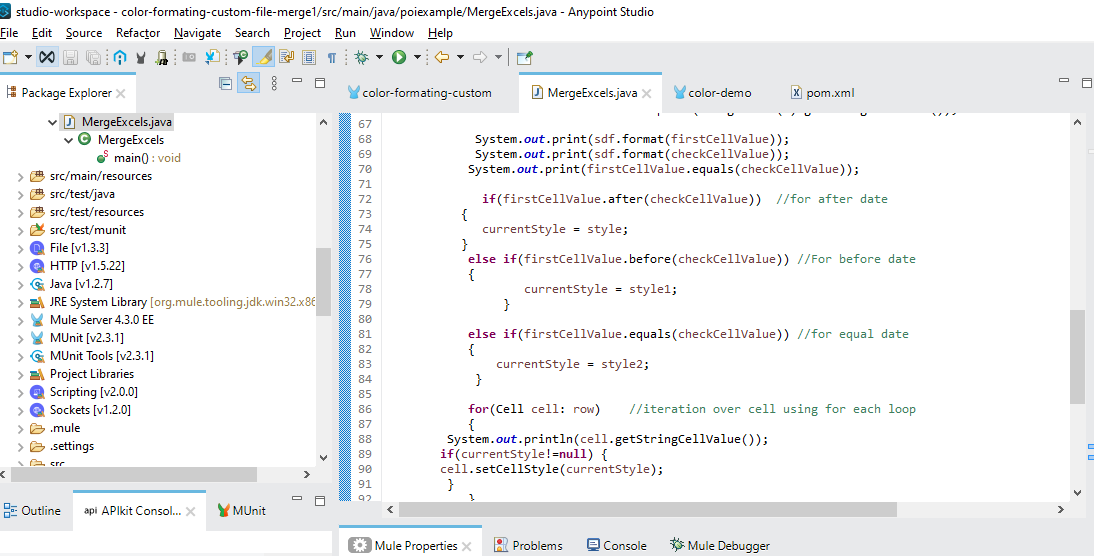
Task: Click the Debug bug icon in toolbar
Action: point(362,57)
